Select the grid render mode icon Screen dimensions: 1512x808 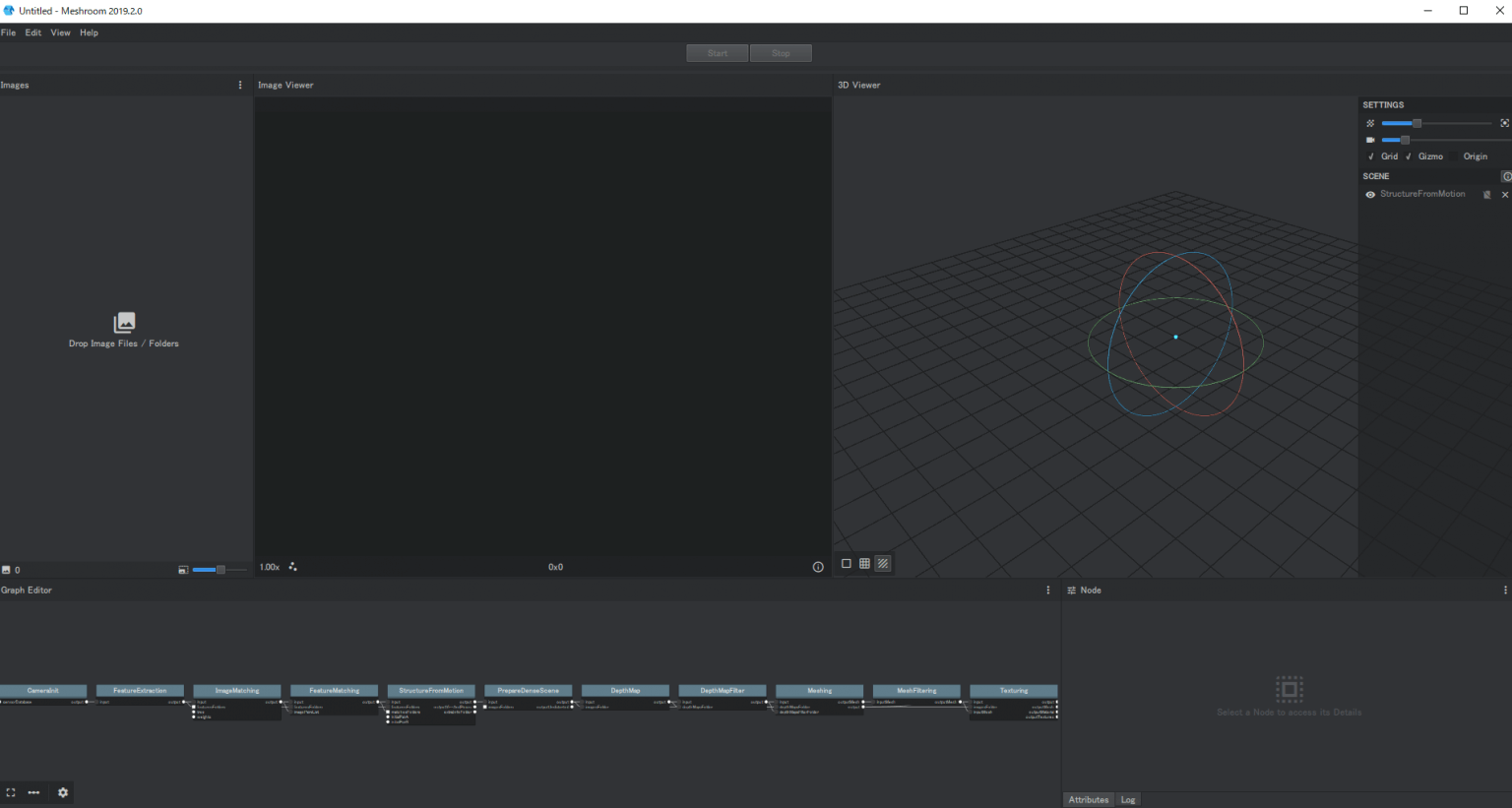864,564
